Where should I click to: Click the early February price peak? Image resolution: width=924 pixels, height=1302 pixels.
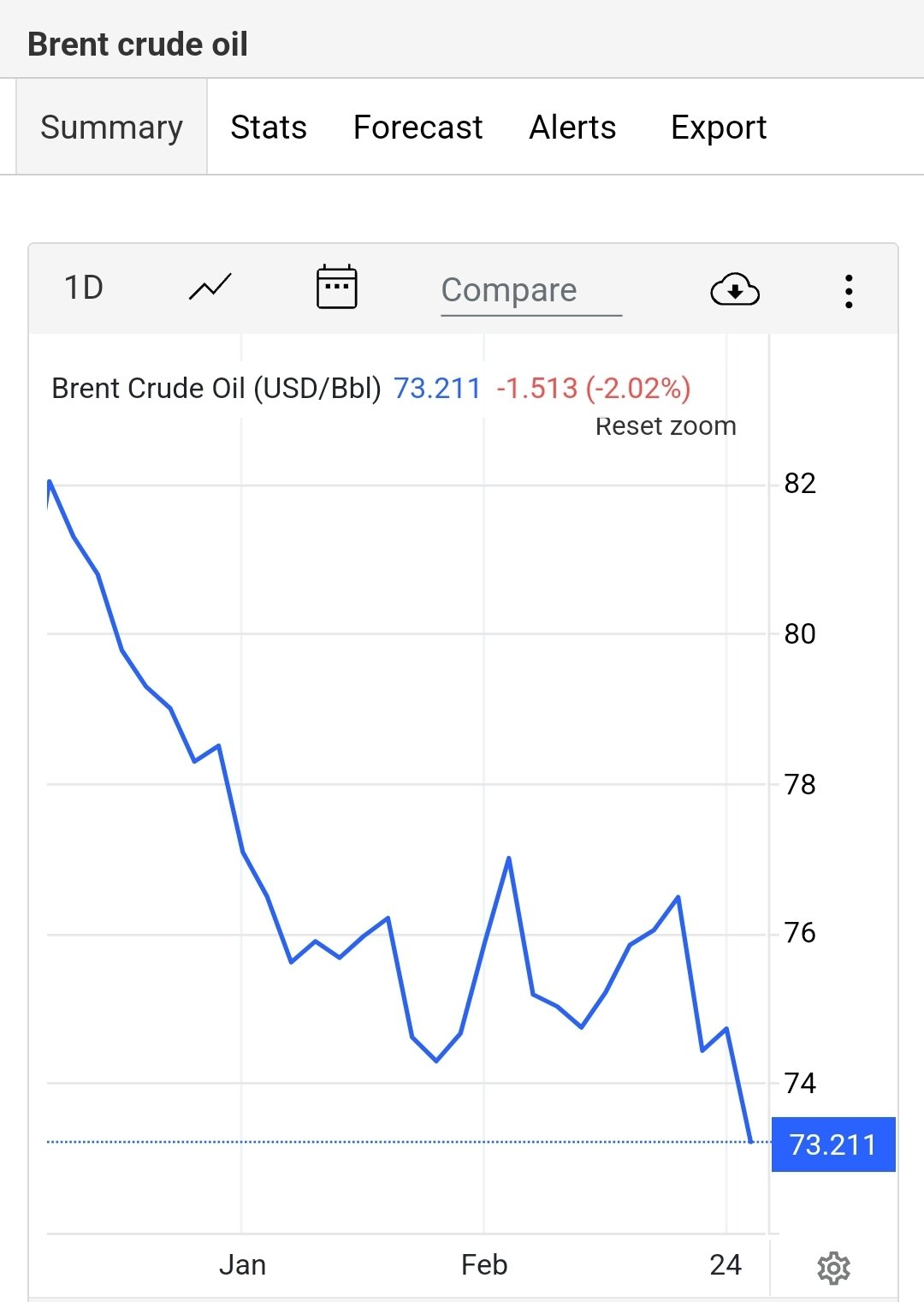pos(508,858)
